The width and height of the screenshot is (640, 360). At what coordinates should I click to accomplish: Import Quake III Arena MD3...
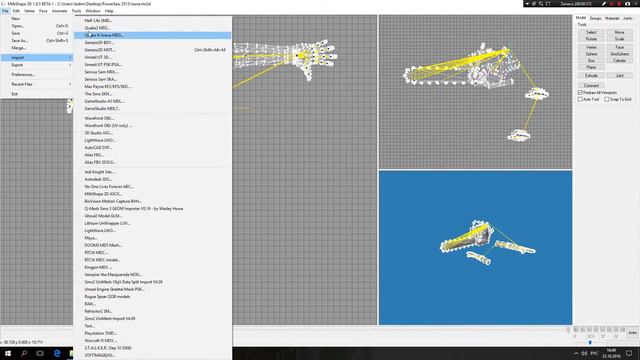[153, 35]
